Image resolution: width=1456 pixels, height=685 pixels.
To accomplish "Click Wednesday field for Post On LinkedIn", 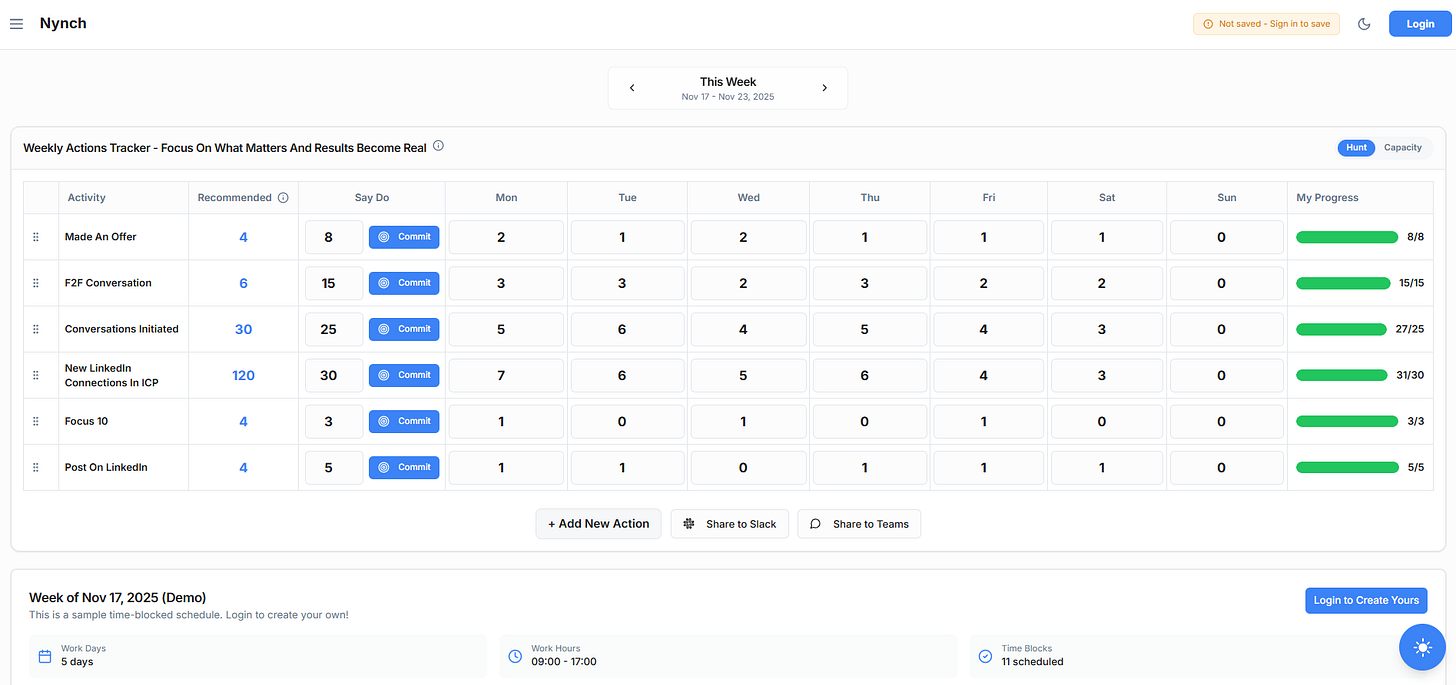I will click(x=749, y=467).
